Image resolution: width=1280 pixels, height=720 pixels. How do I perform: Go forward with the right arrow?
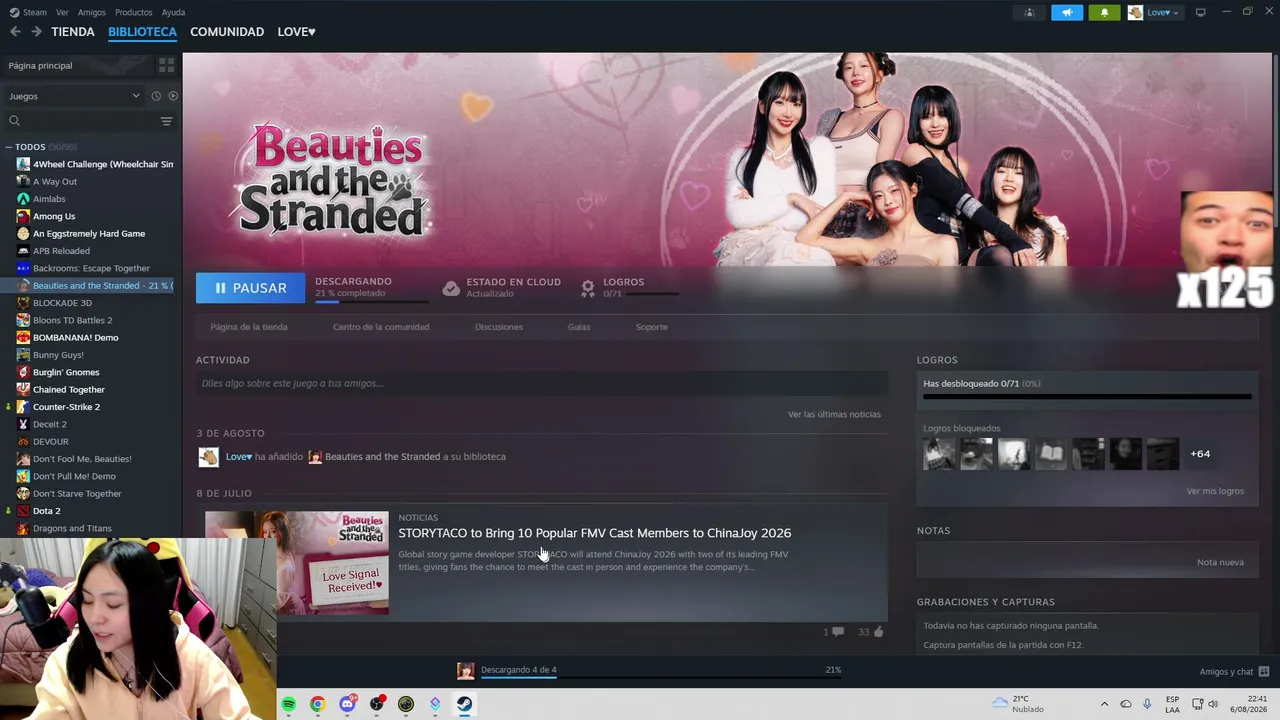[36, 32]
